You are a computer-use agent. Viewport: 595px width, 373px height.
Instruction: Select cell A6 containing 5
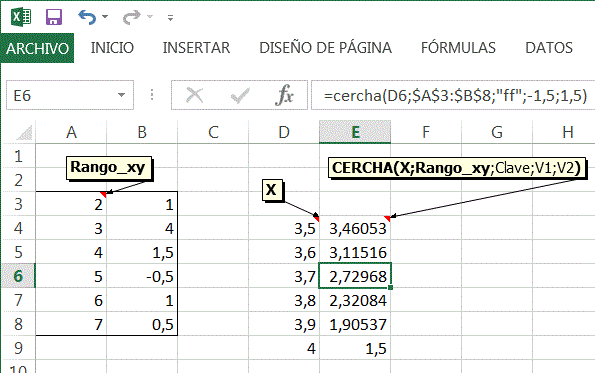[71, 276]
